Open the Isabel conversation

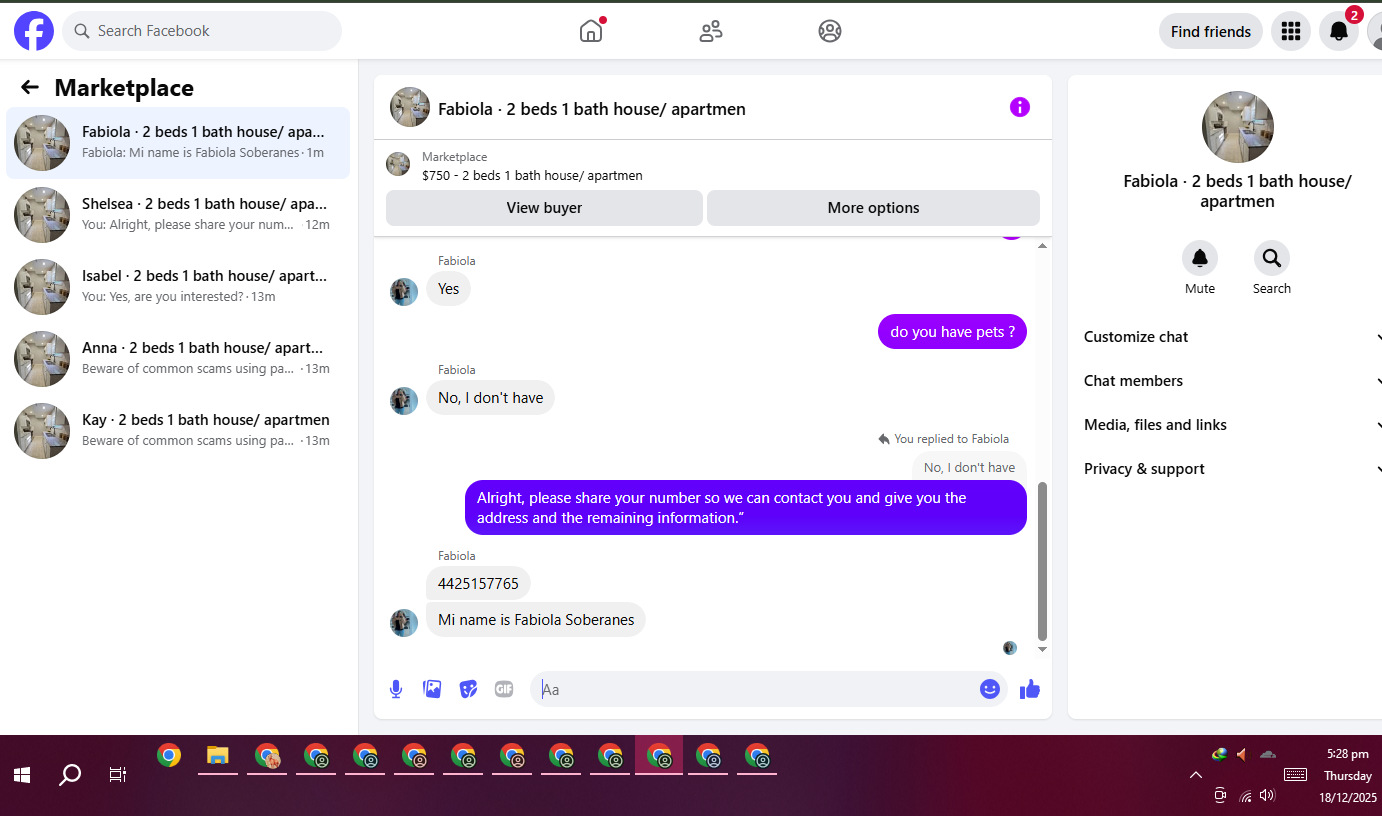pos(178,287)
